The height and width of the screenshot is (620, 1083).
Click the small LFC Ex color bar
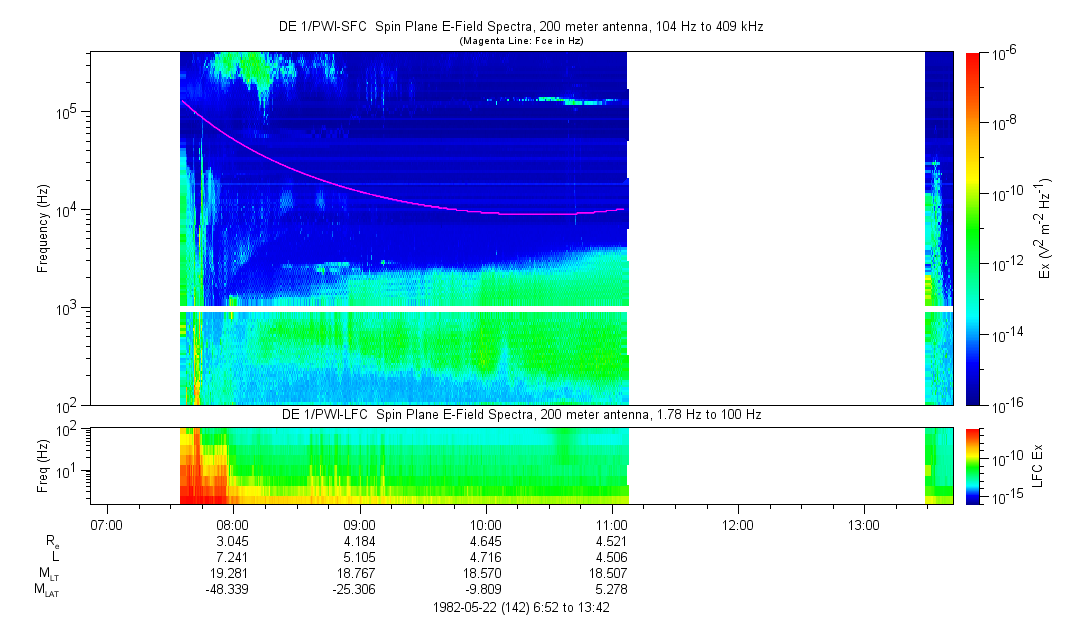(x=972, y=465)
